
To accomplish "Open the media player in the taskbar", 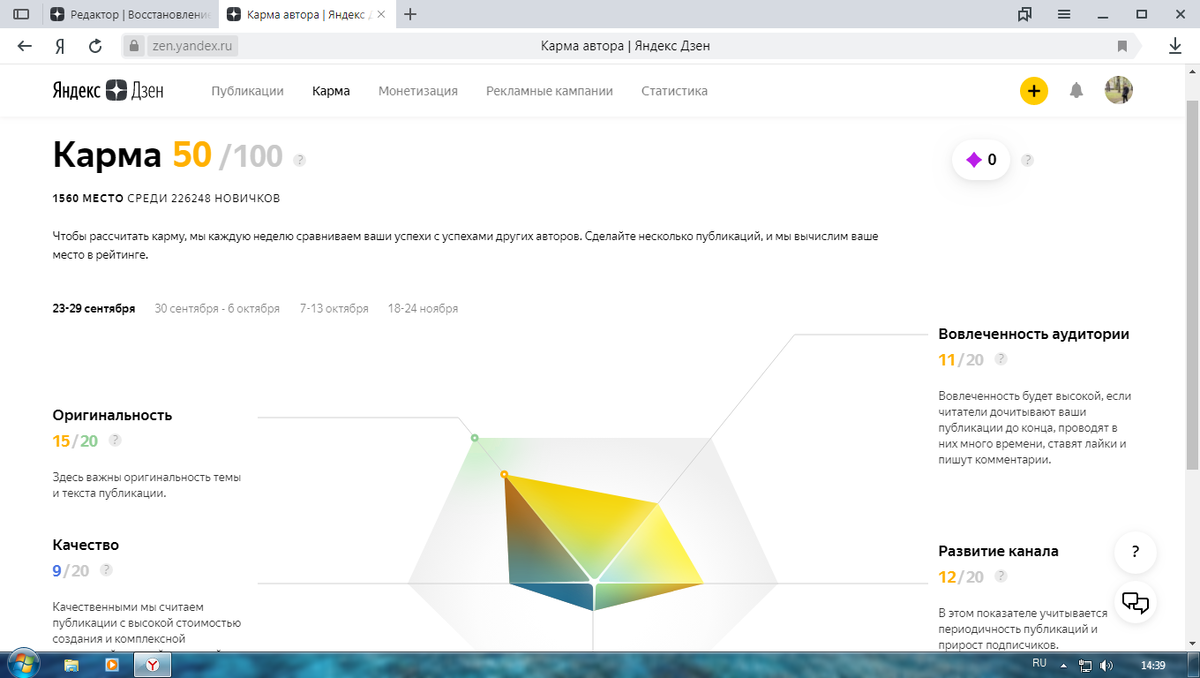I will [112, 664].
